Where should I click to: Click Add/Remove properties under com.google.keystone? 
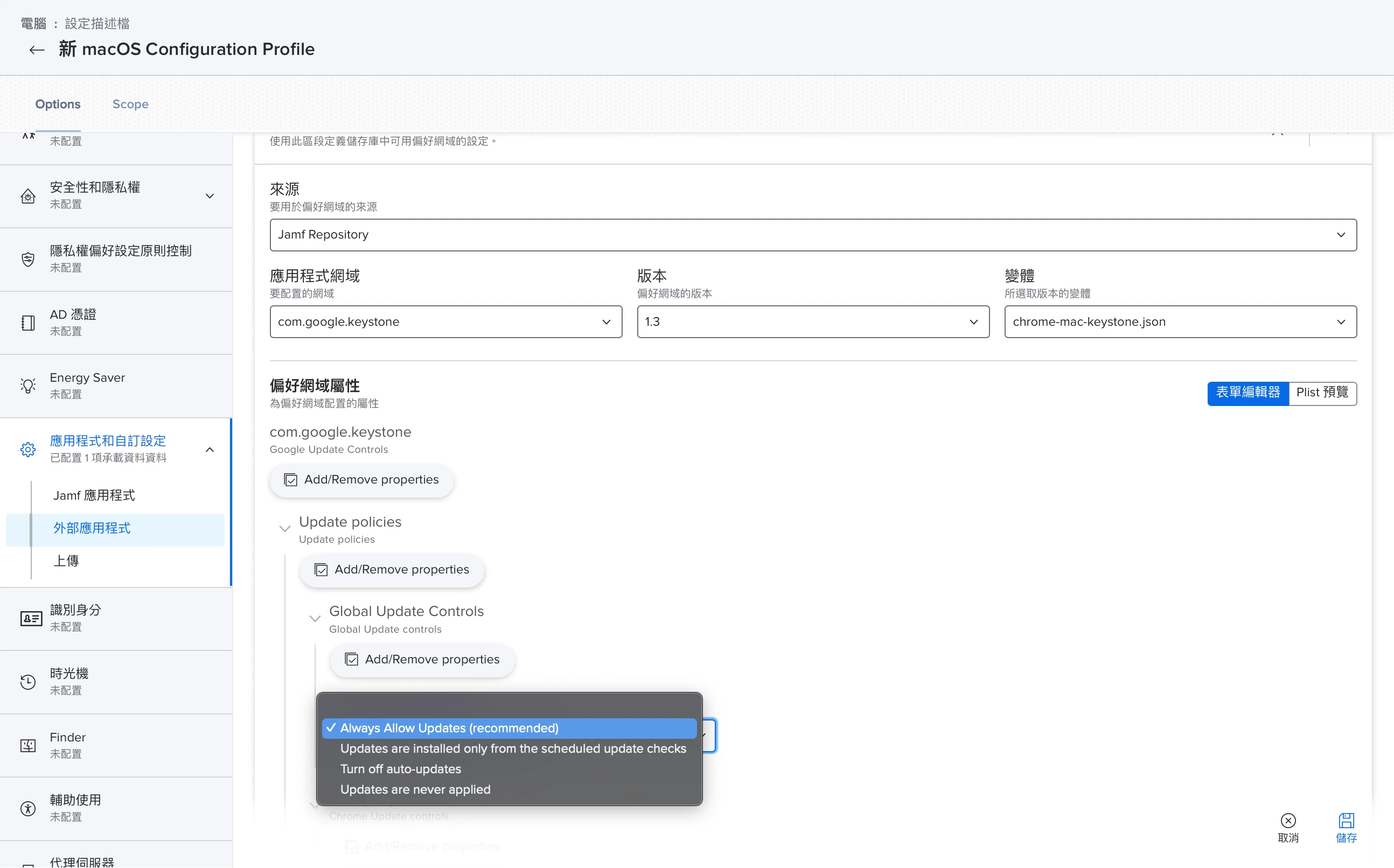[x=362, y=480]
